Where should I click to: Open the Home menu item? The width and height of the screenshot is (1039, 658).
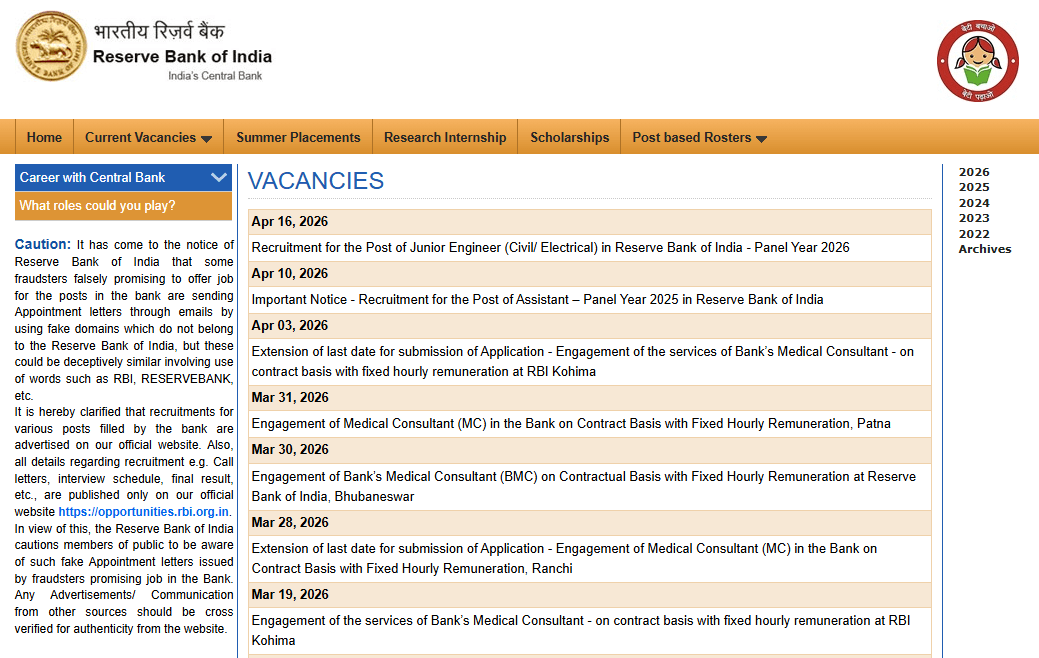tap(44, 136)
